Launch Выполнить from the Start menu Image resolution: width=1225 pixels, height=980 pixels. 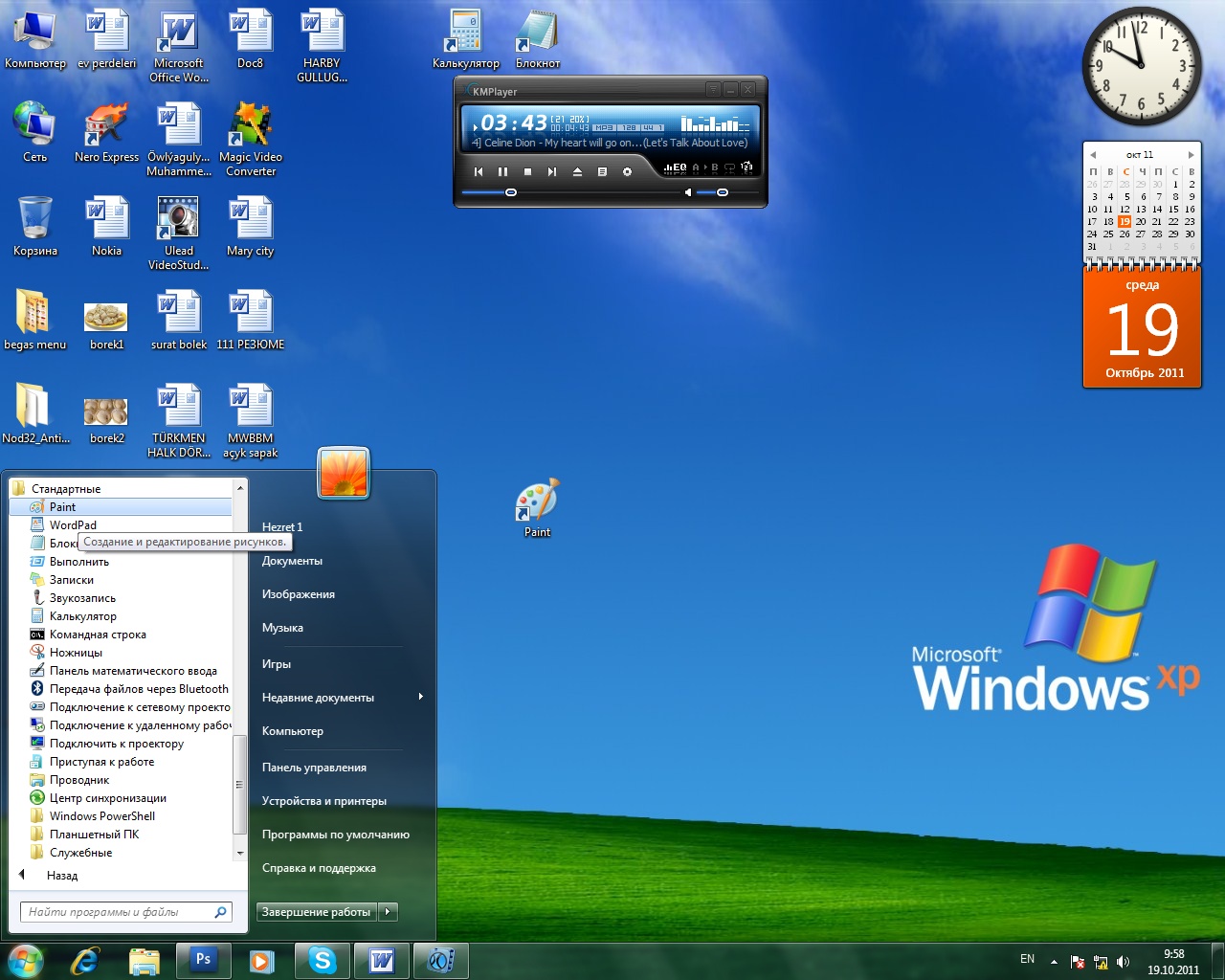[x=121, y=562]
